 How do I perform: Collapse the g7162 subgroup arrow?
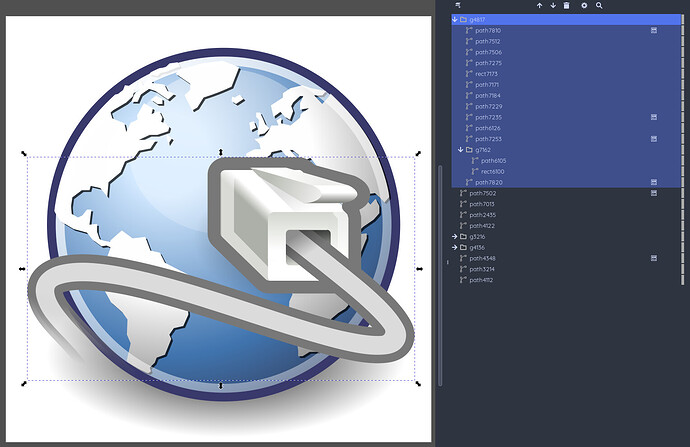pos(461,150)
